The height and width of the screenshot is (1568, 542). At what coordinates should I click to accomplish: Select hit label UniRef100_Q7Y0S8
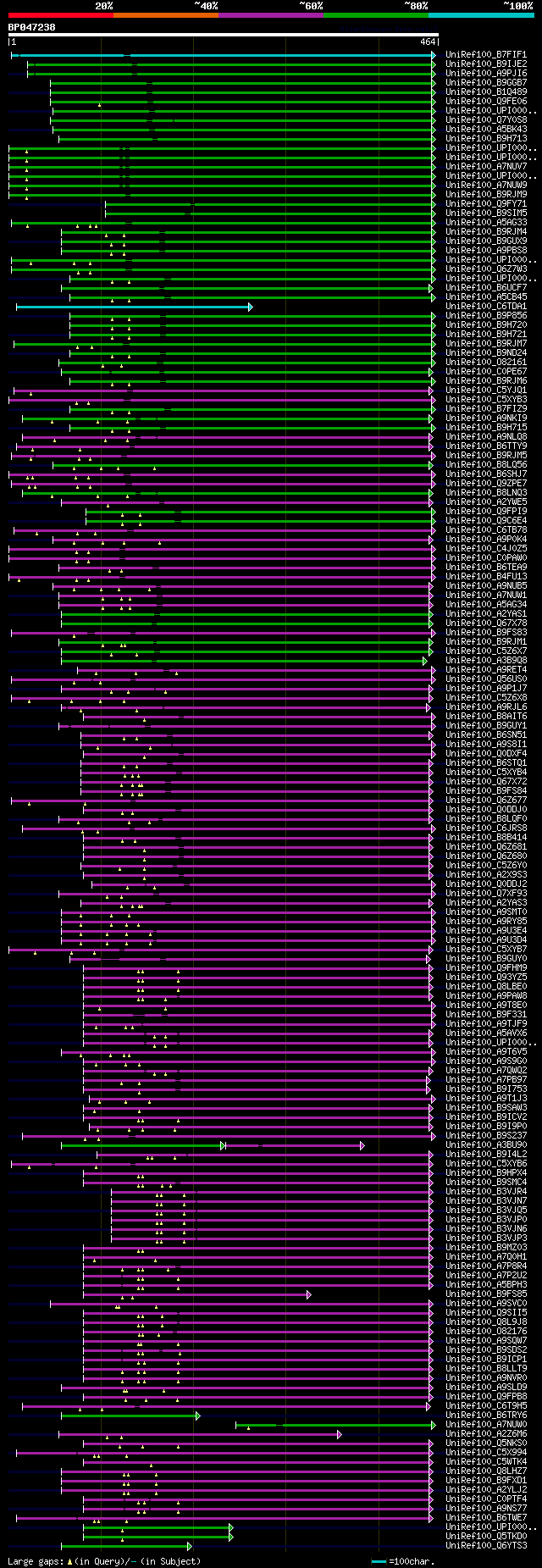point(486,120)
